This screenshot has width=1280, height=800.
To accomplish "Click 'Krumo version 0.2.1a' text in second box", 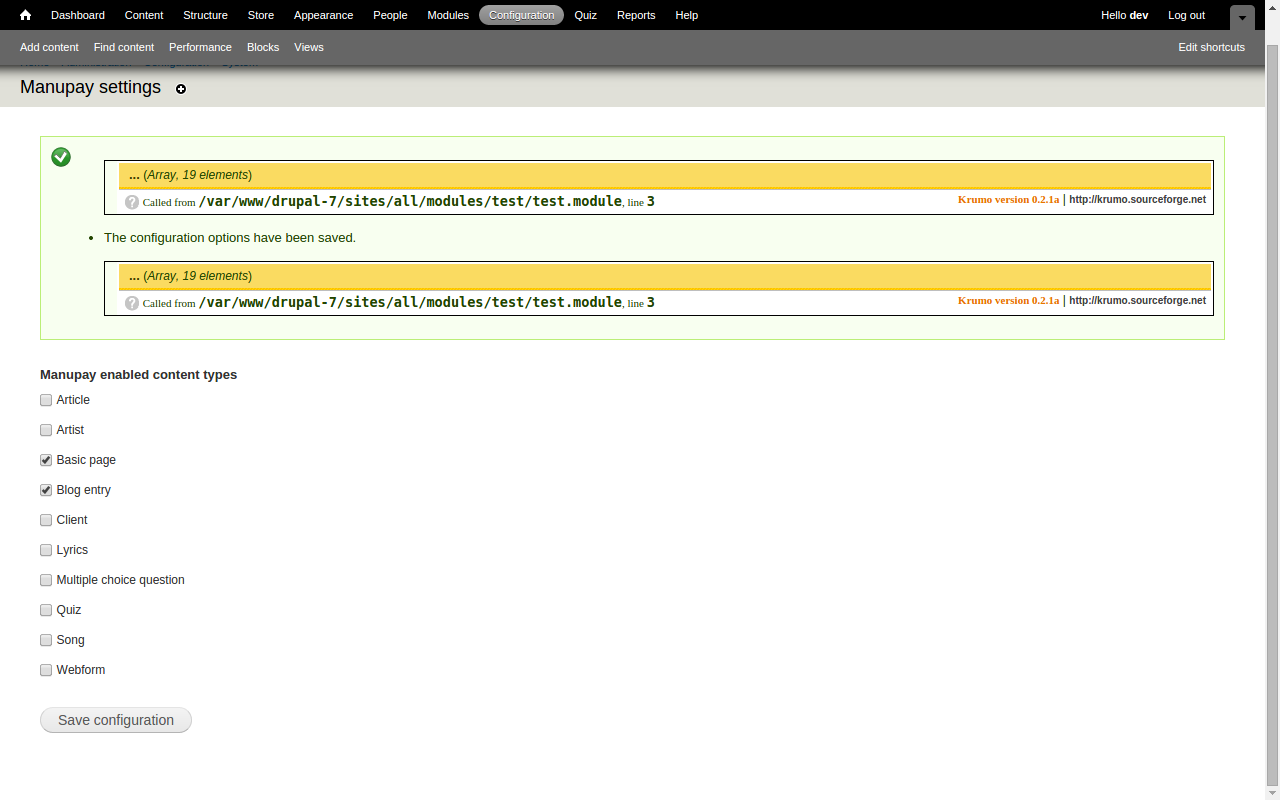I will tap(1008, 300).
